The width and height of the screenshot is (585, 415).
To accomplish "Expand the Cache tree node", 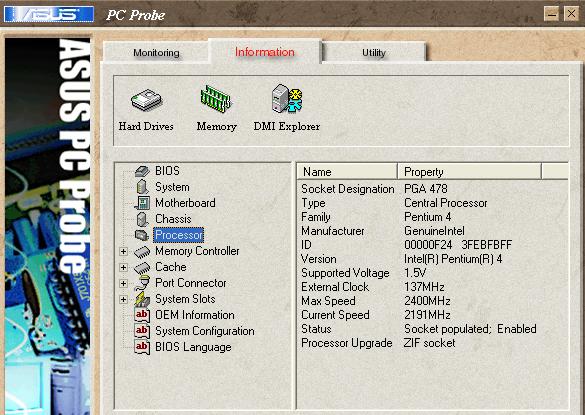I will click(123, 268).
